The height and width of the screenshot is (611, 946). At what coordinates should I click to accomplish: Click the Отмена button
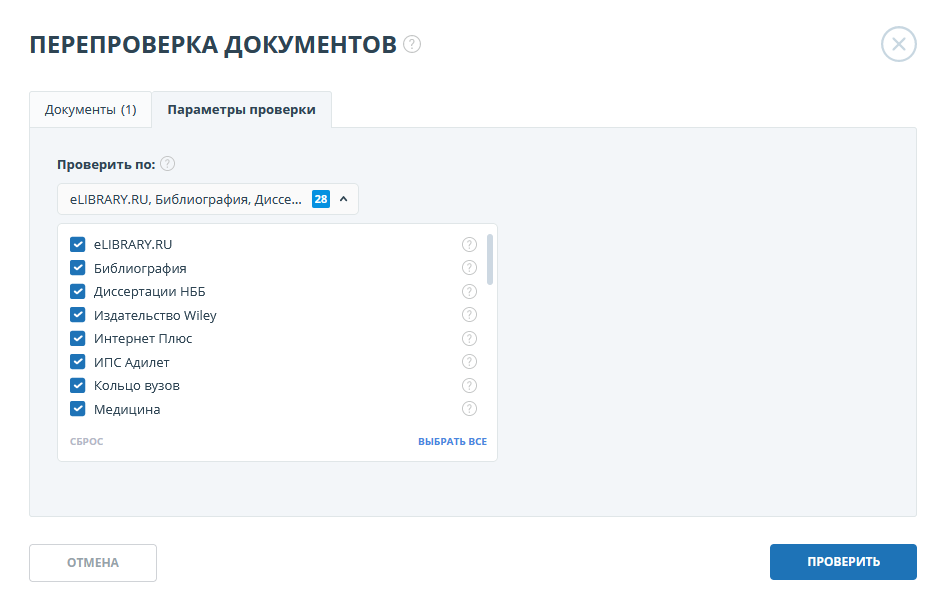(x=93, y=562)
